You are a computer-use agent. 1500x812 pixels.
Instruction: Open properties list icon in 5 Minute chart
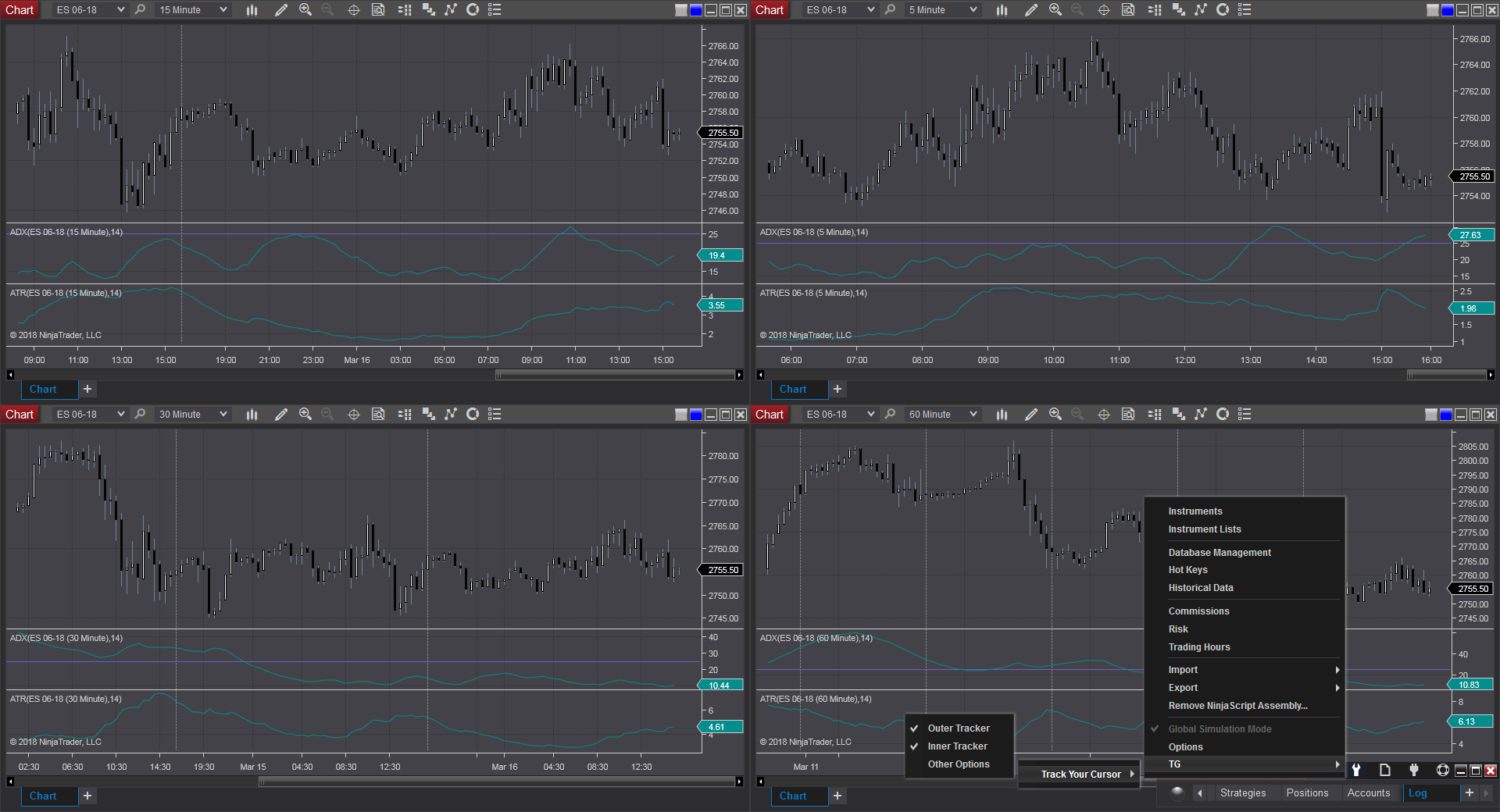click(1245, 9)
